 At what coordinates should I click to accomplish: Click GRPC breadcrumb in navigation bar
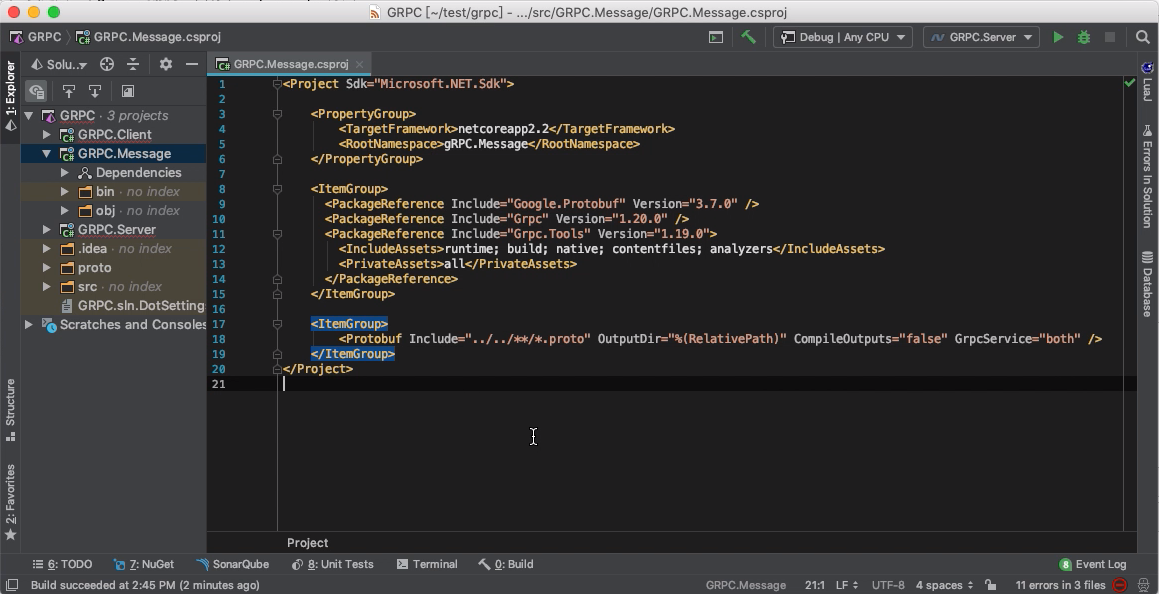tap(35, 37)
